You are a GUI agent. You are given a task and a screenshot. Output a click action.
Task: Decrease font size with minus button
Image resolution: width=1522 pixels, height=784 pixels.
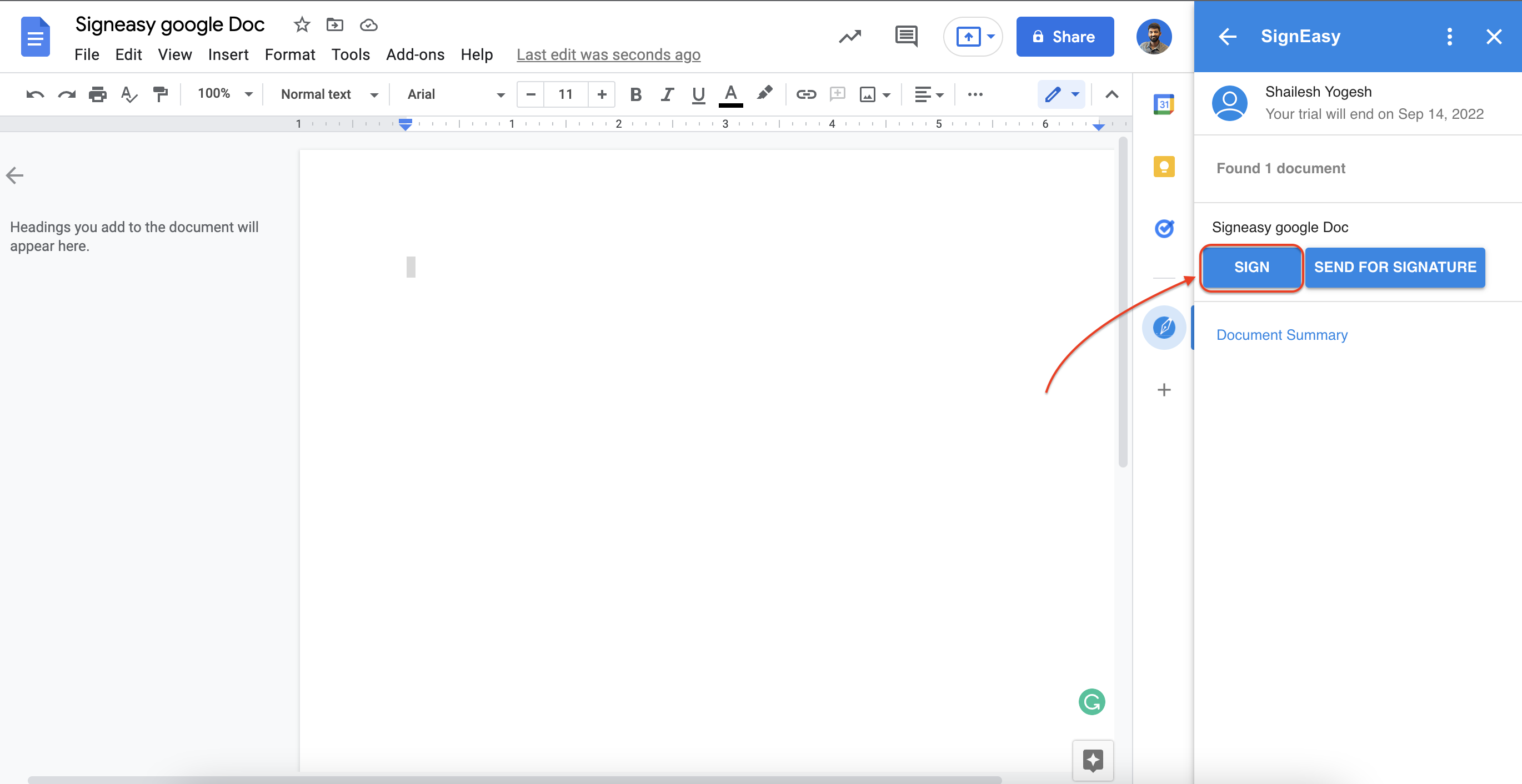coord(530,94)
